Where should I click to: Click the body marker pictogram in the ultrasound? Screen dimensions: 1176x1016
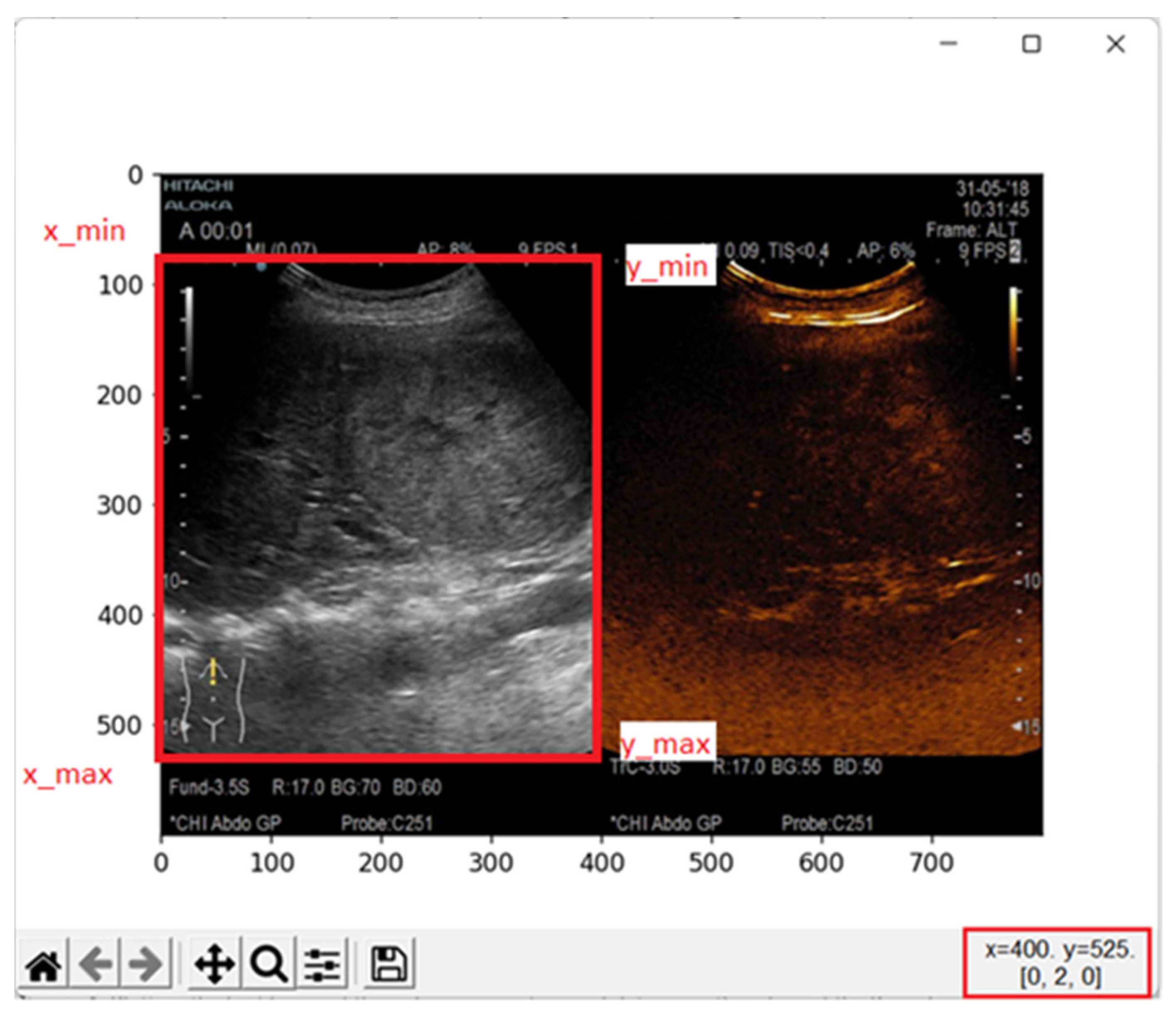(213, 700)
